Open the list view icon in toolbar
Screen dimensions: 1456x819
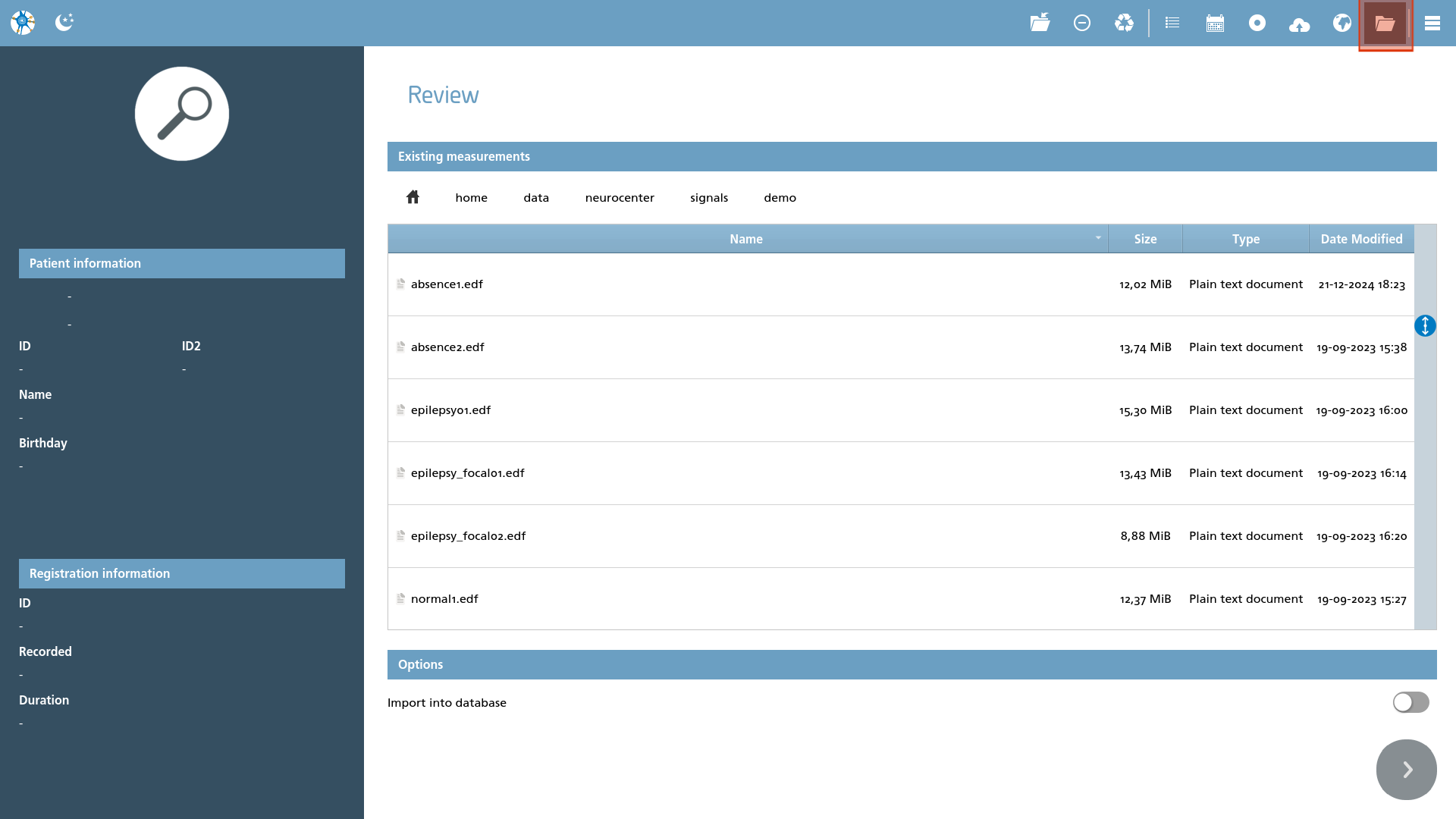(1172, 23)
